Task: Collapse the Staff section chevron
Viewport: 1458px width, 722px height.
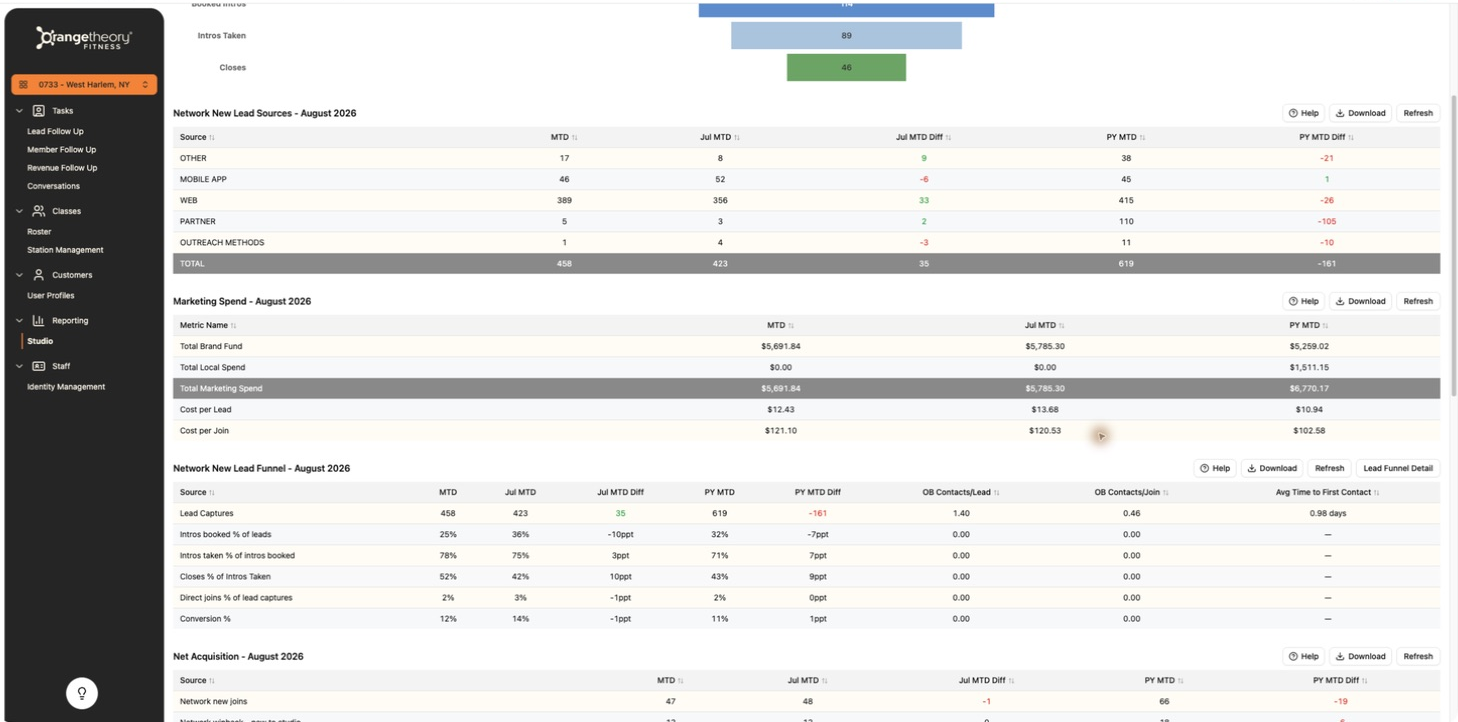Action: click(20, 366)
